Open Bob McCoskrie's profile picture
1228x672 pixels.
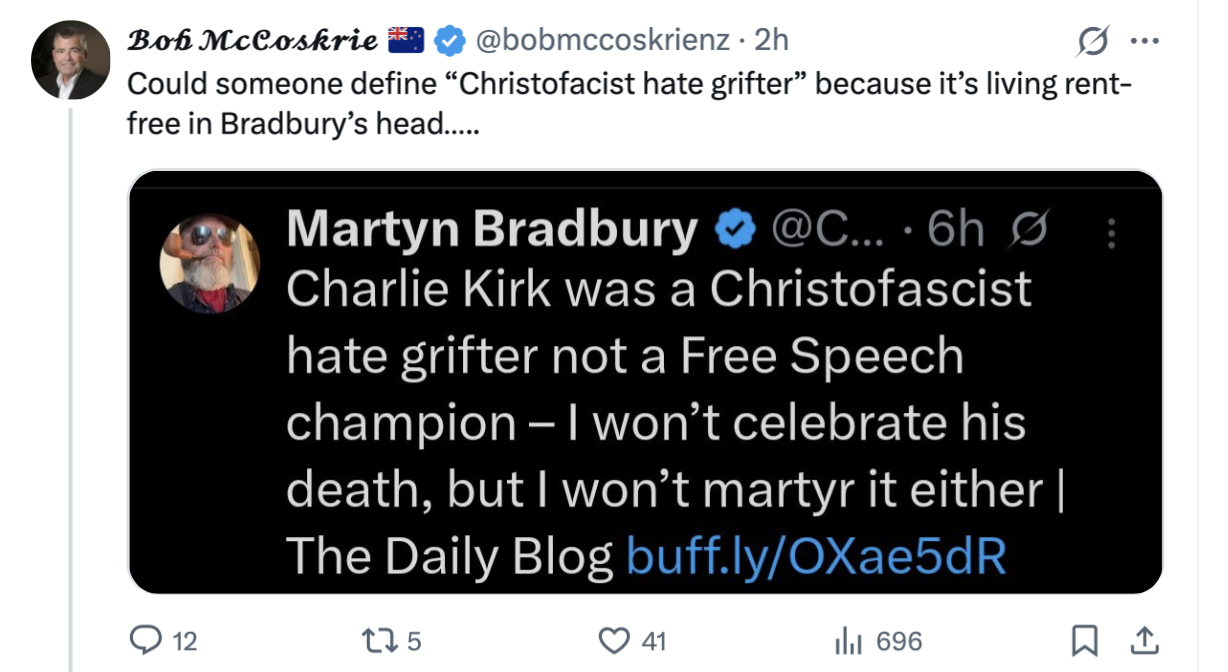(69, 59)
